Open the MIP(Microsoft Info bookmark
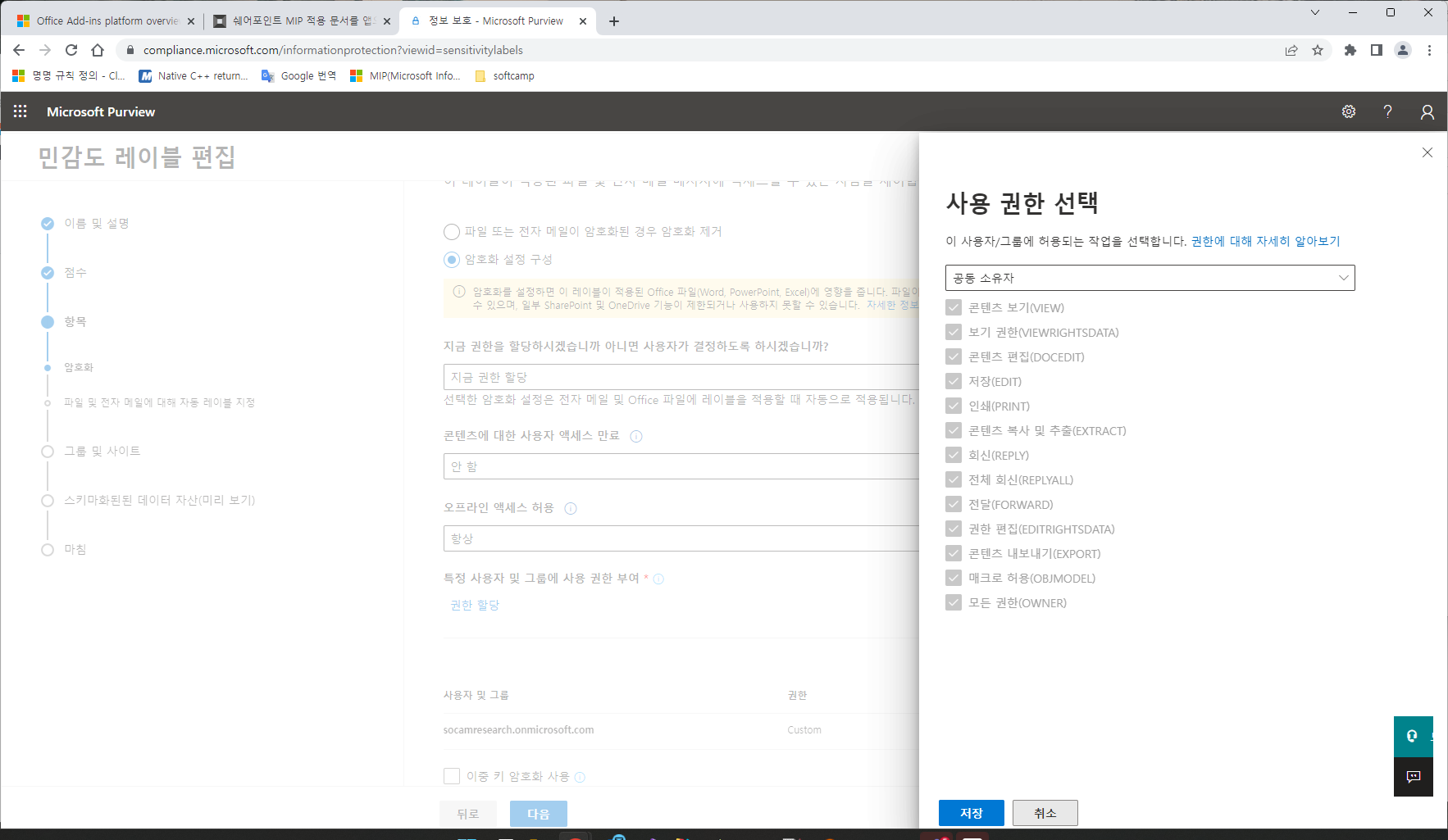This screenshot has height=840, width=1448. [x=405, y=75]
